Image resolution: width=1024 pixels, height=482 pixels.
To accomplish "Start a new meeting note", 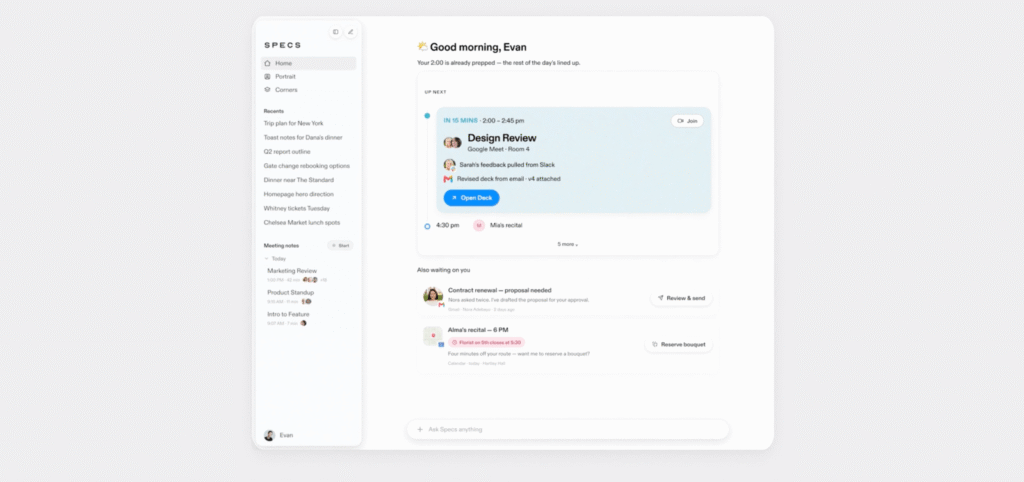I will 340,246.
